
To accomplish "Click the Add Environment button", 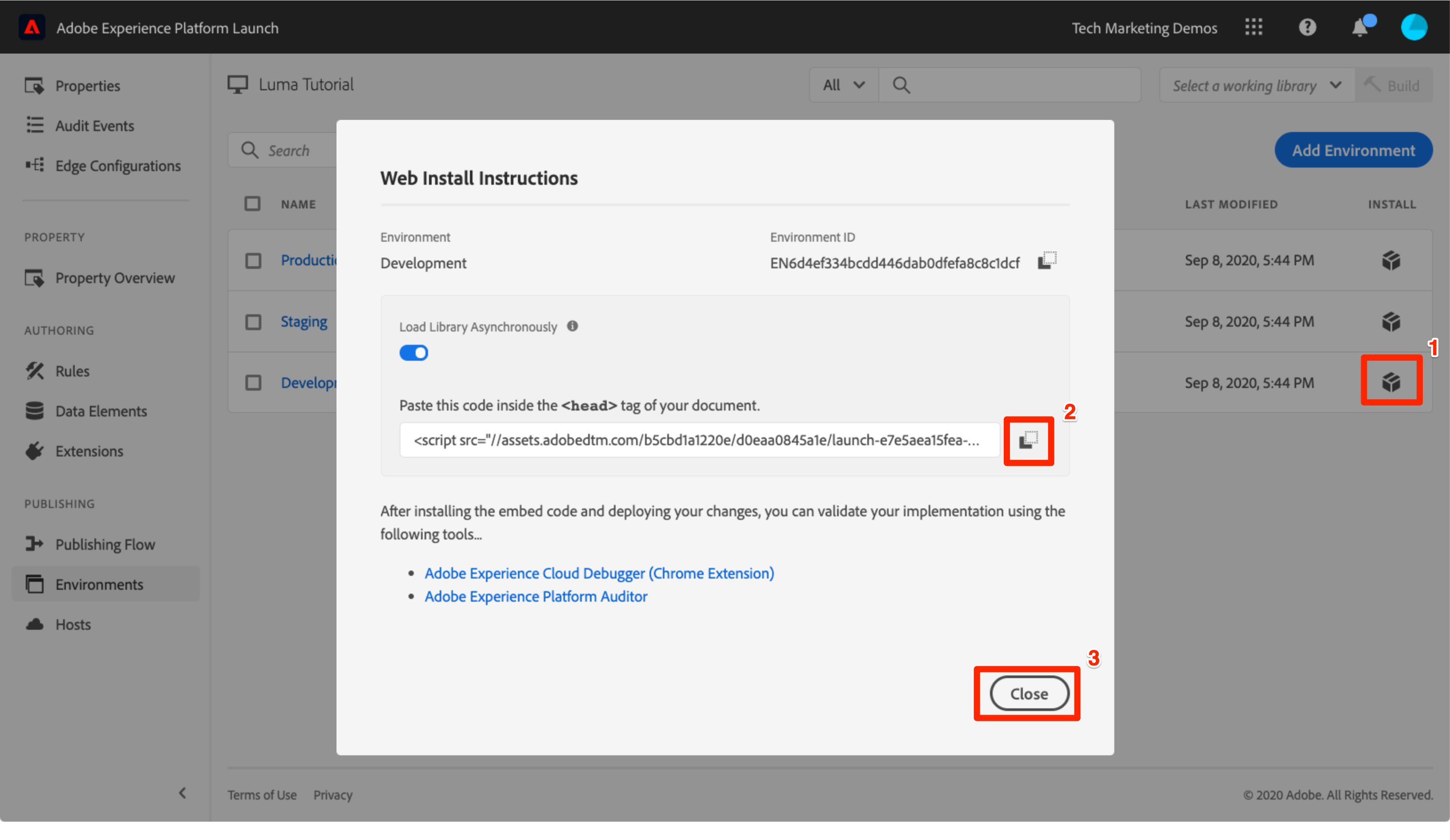I will [1353, 150].
